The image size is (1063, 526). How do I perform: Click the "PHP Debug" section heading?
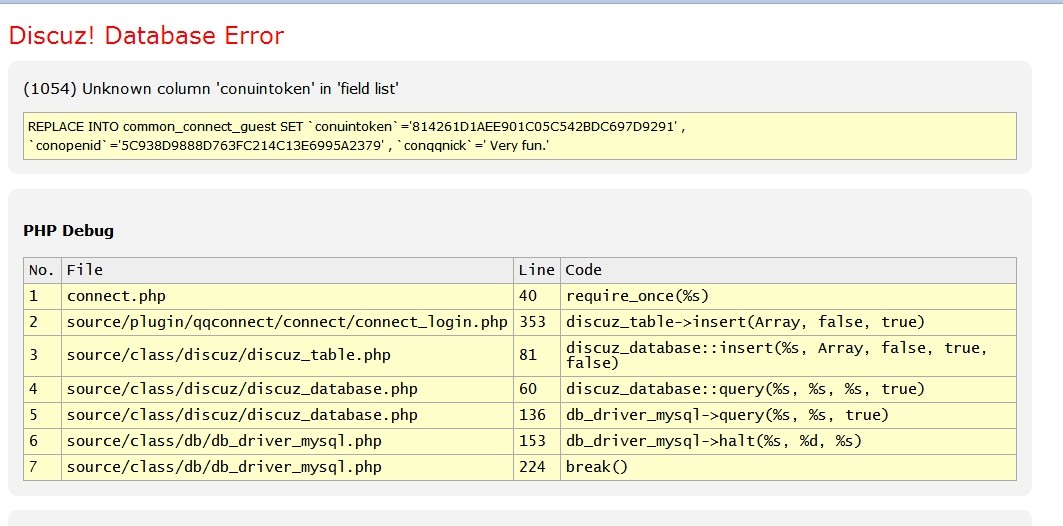tap(68, 231)
